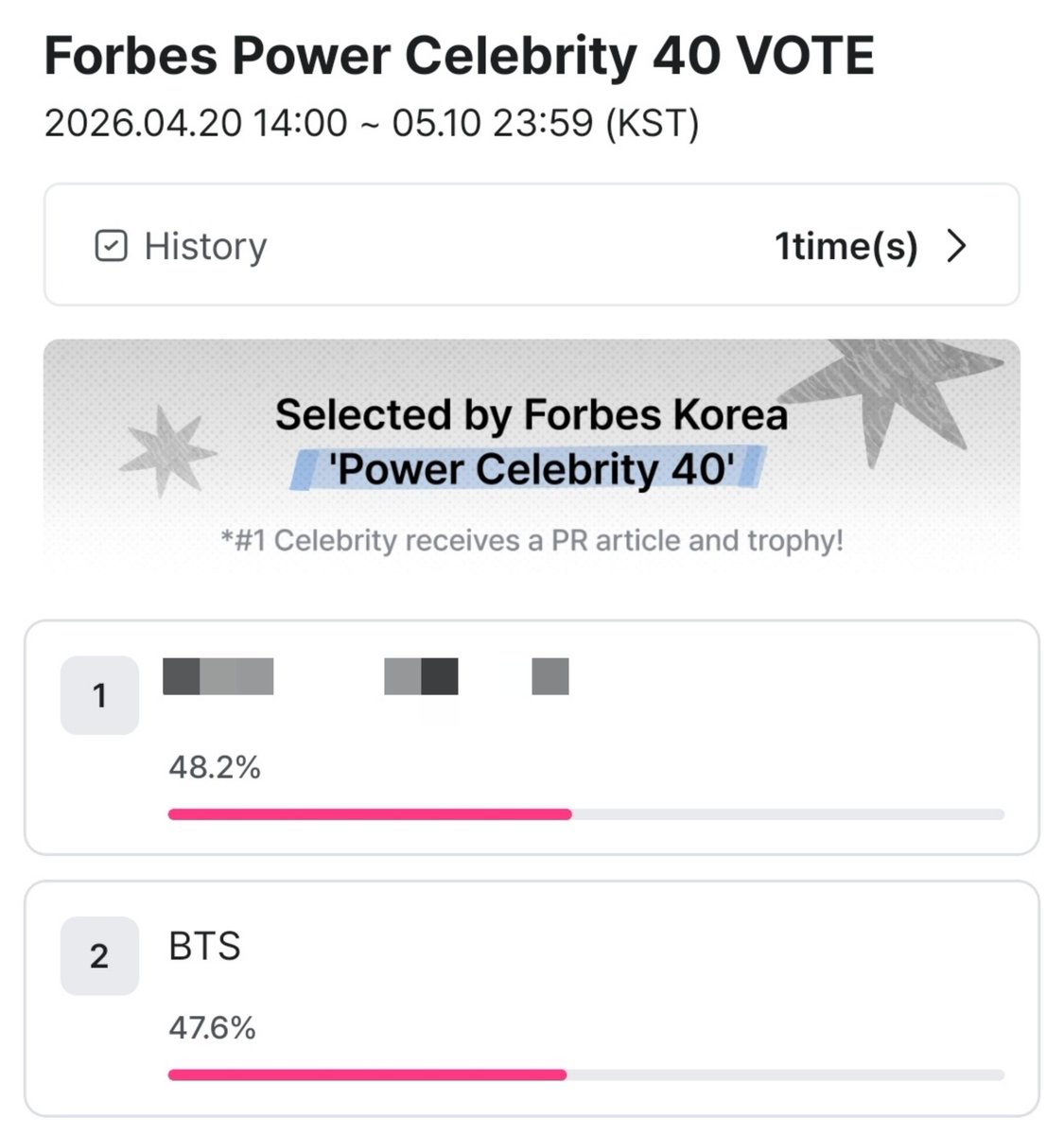The height and width of the screenshot is (1135, 1064).
Task: Click the #1 Celebrity PR article note
Action: (x=532, y=541)
